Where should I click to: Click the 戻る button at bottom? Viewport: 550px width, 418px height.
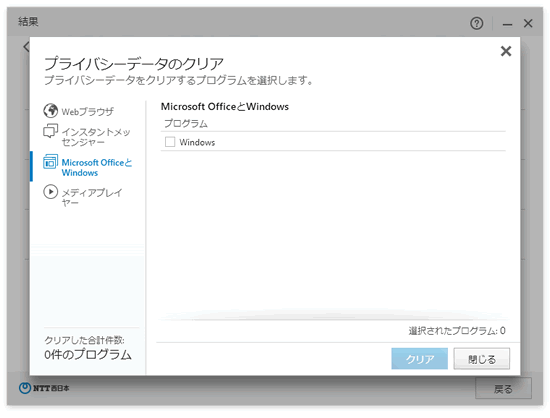click(x=503, y=388)
